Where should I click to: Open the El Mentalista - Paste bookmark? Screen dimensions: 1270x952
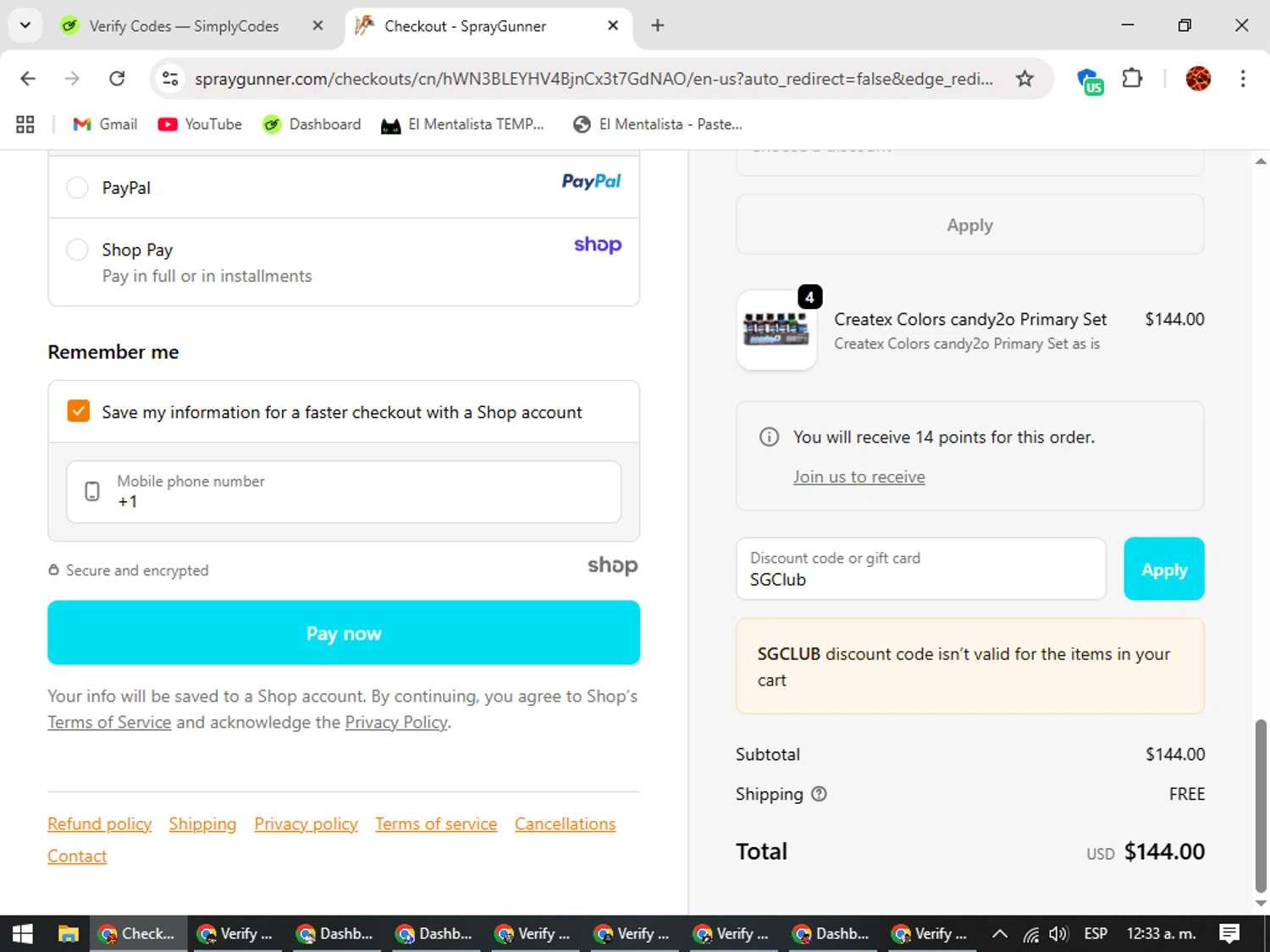click(657, 124)
